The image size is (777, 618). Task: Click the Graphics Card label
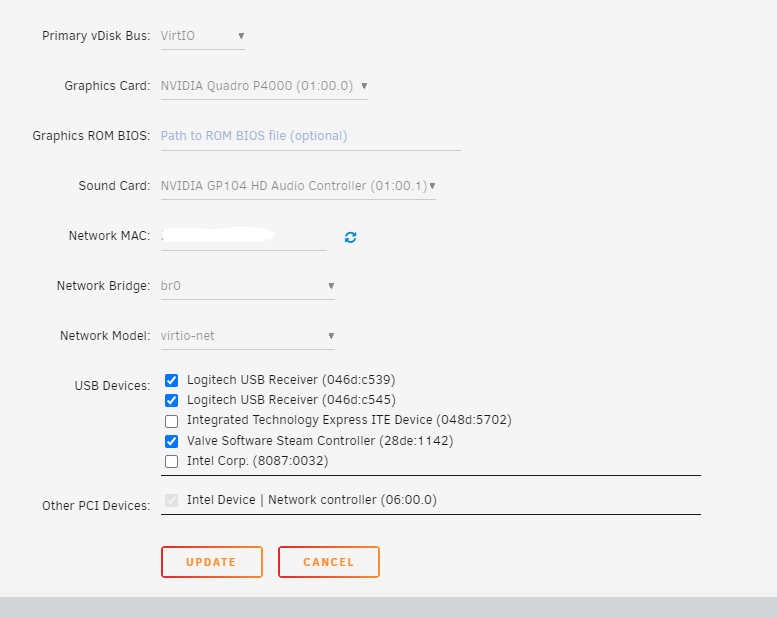108,86
